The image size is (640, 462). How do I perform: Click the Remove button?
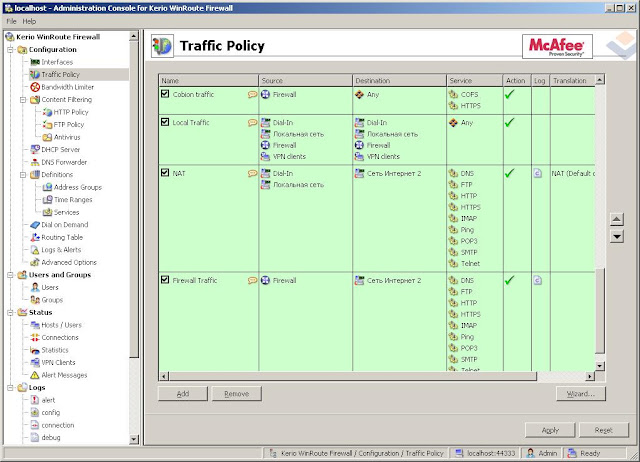point(237,394)
